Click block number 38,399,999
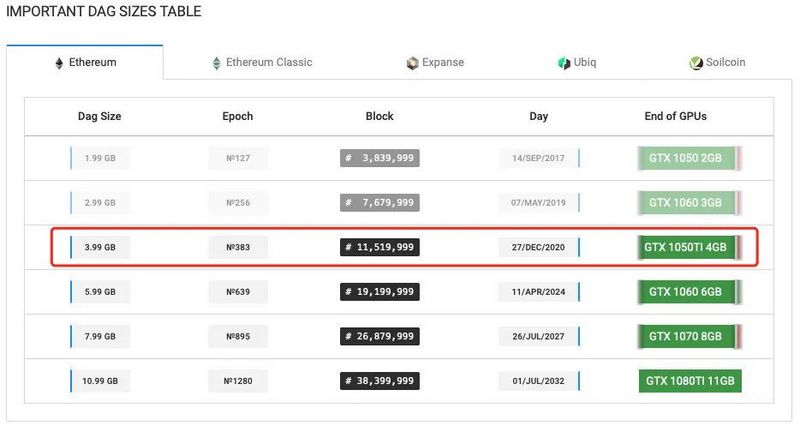The height and width of the screenshot is (426, 800). tap(379, 381)
